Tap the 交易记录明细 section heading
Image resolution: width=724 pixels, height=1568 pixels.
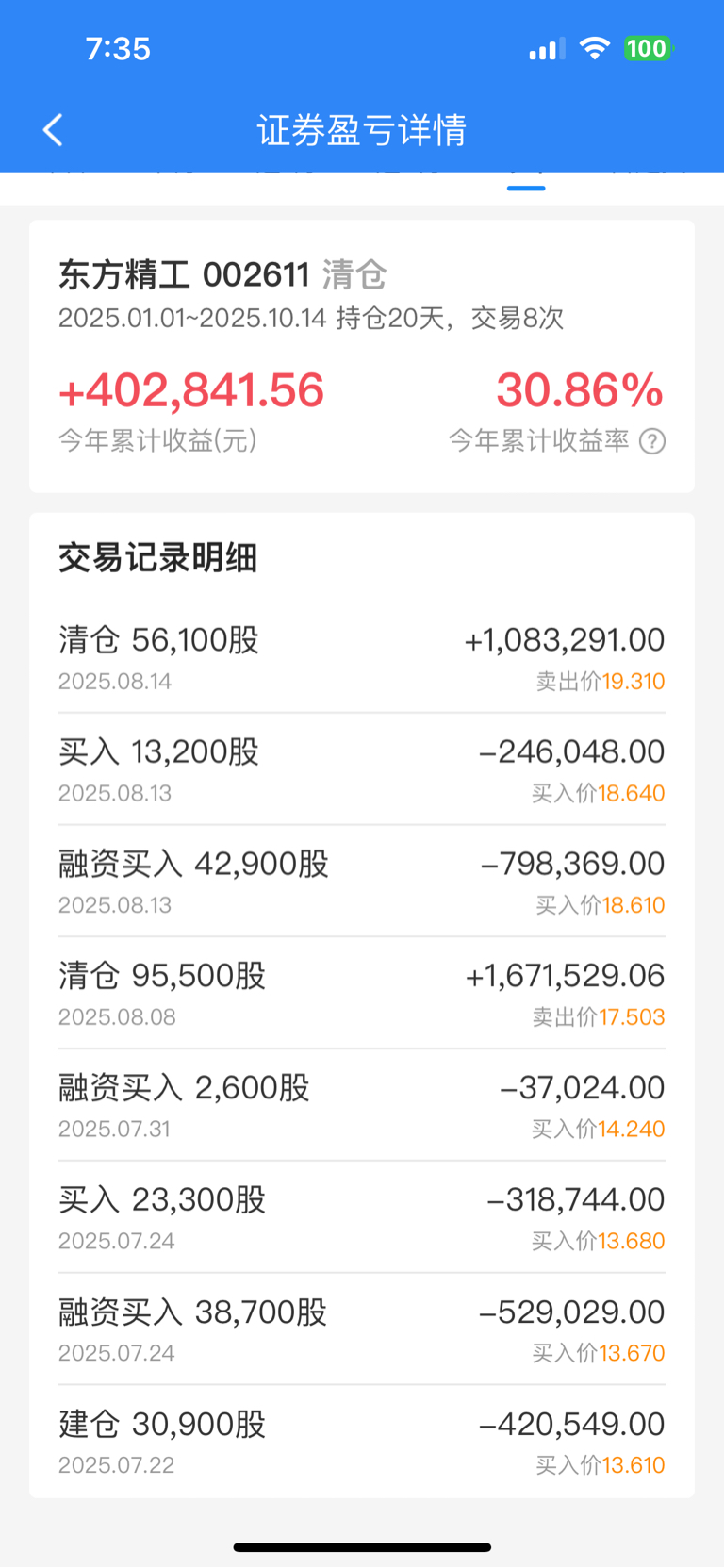point(158,558)
